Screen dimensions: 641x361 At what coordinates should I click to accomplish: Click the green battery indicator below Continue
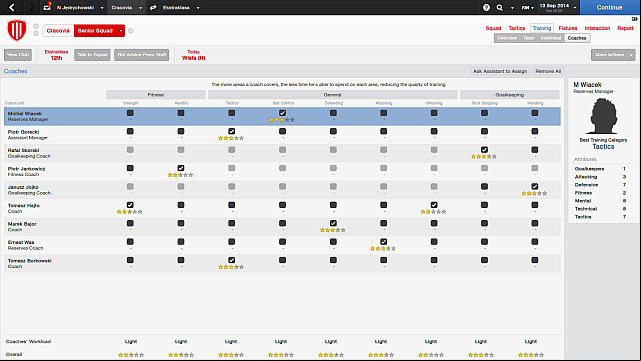point(634,19)
